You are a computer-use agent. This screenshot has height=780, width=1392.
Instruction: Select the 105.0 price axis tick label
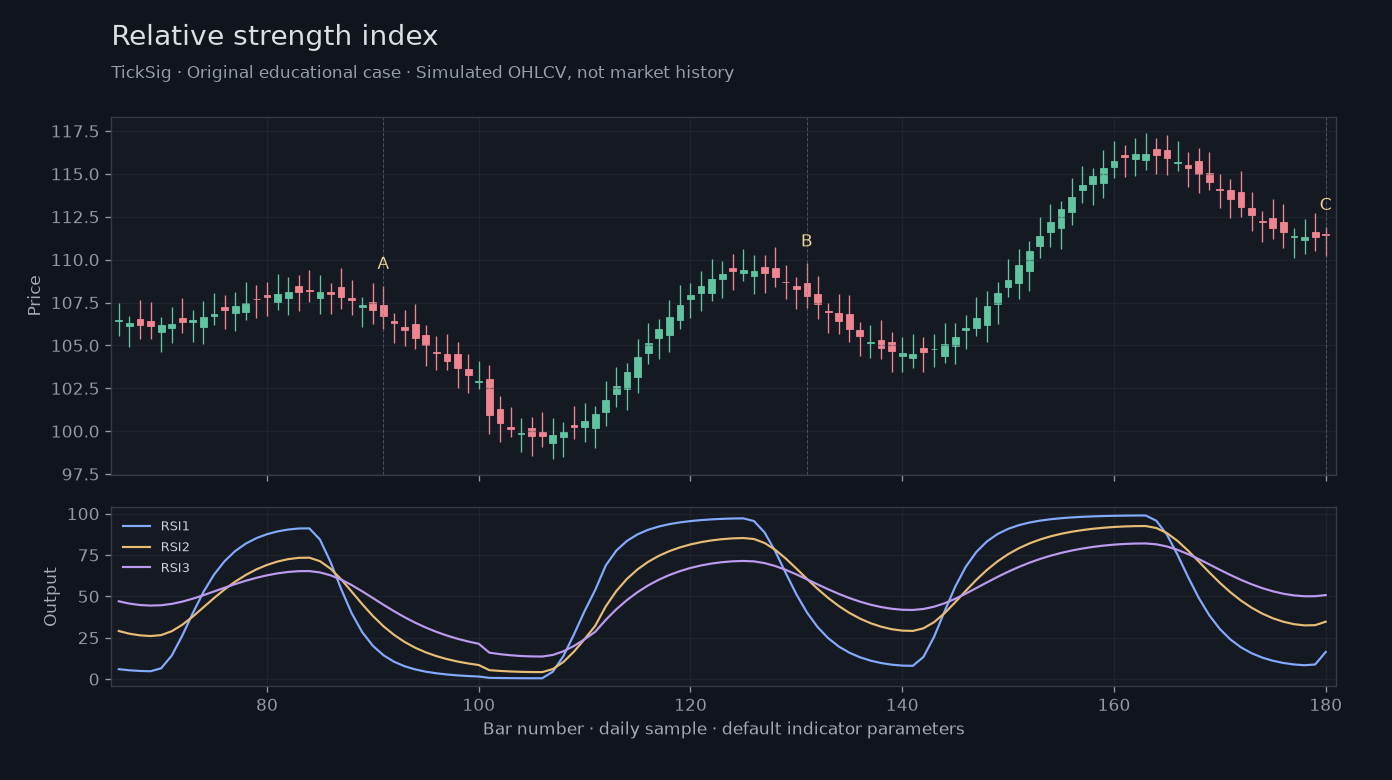(76, 346)
